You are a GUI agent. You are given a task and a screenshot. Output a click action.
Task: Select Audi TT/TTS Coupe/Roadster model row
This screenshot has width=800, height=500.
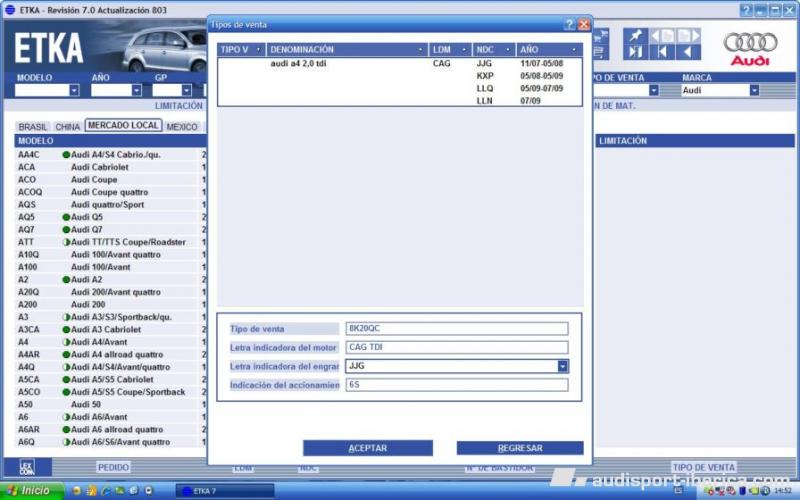point(110,242)
